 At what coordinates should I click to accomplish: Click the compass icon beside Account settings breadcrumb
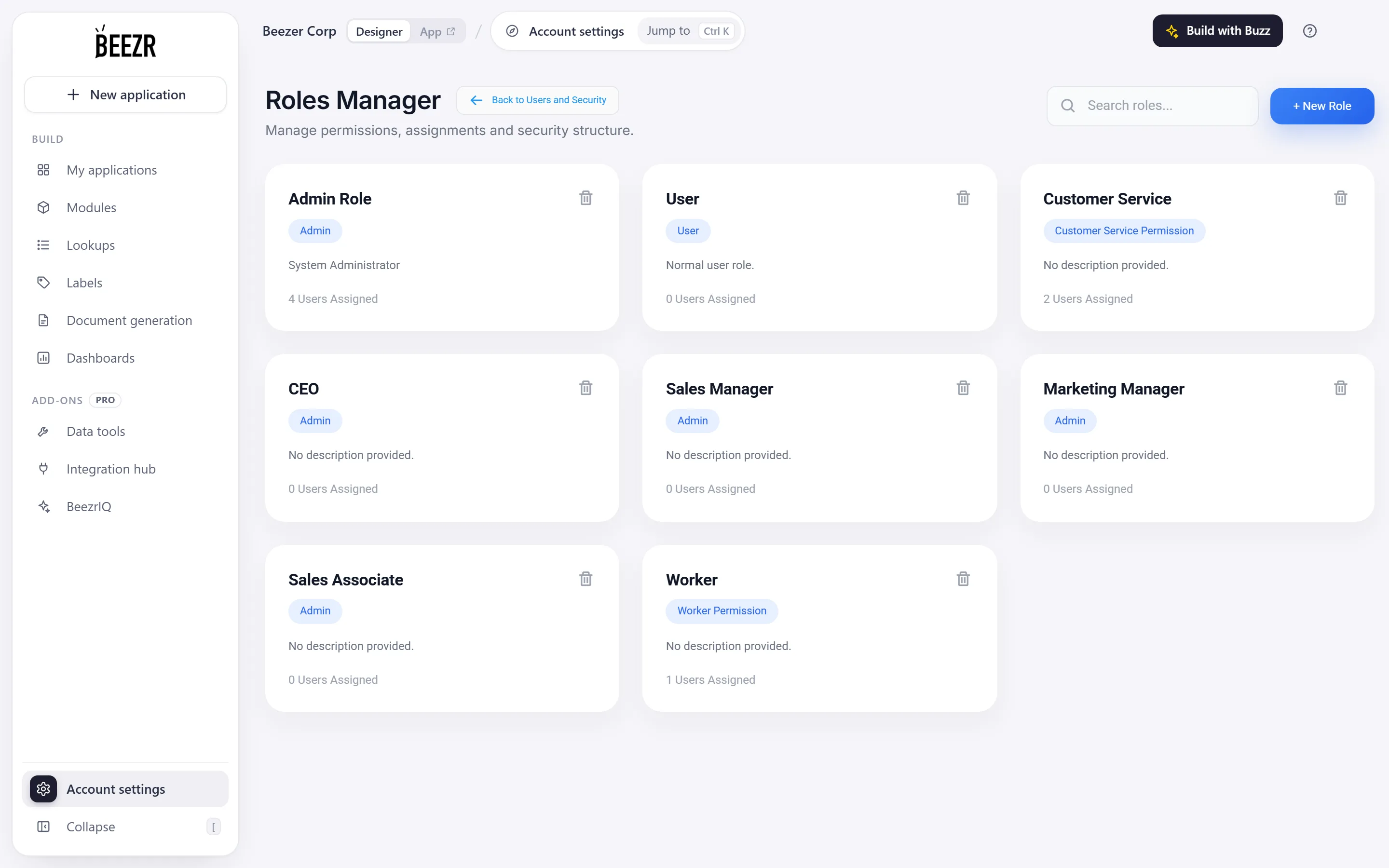click(512, 31)
